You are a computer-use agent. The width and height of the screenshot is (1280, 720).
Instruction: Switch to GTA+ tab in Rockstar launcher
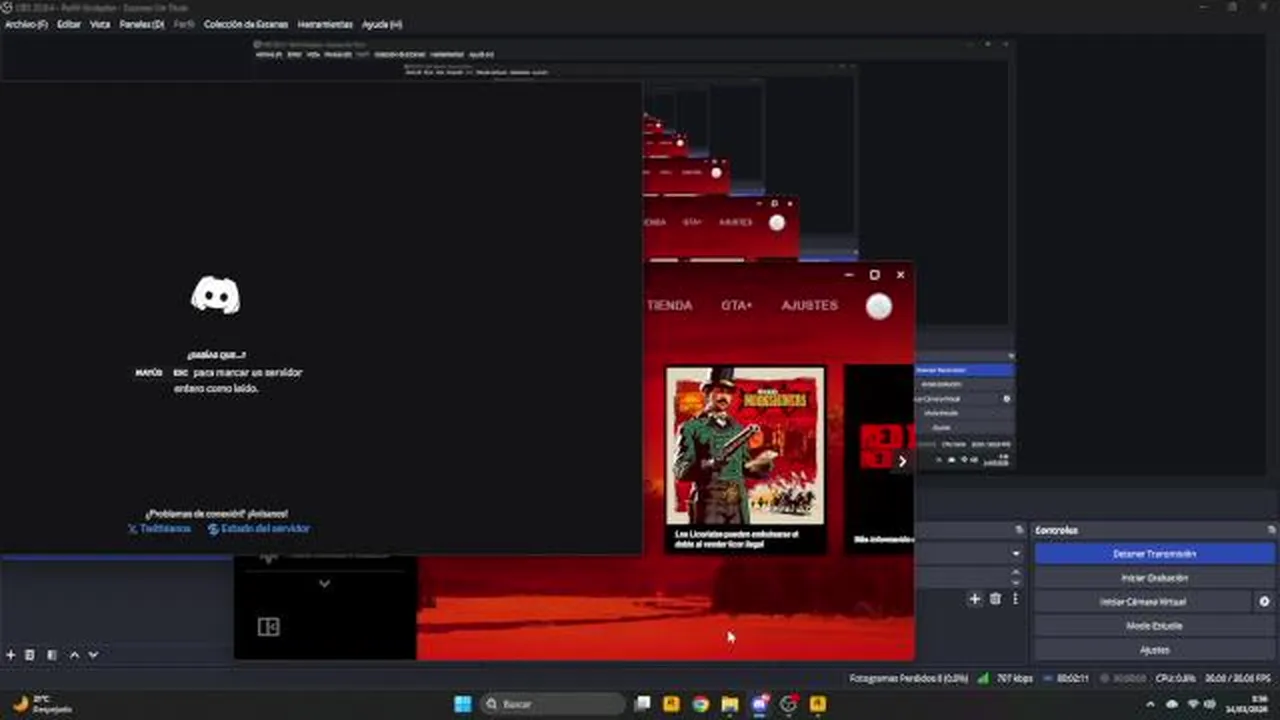pos(737,305)
